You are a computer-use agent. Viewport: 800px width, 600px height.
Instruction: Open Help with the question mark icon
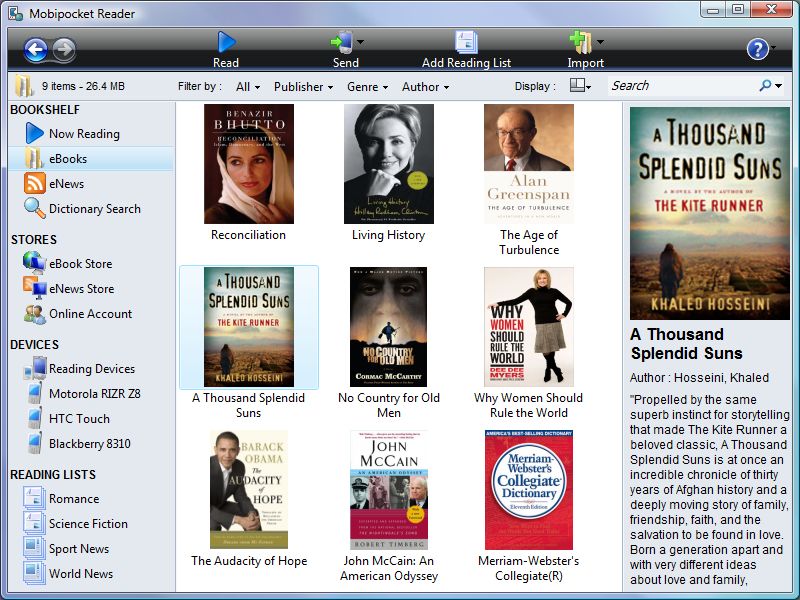click(x=758, y=49)
